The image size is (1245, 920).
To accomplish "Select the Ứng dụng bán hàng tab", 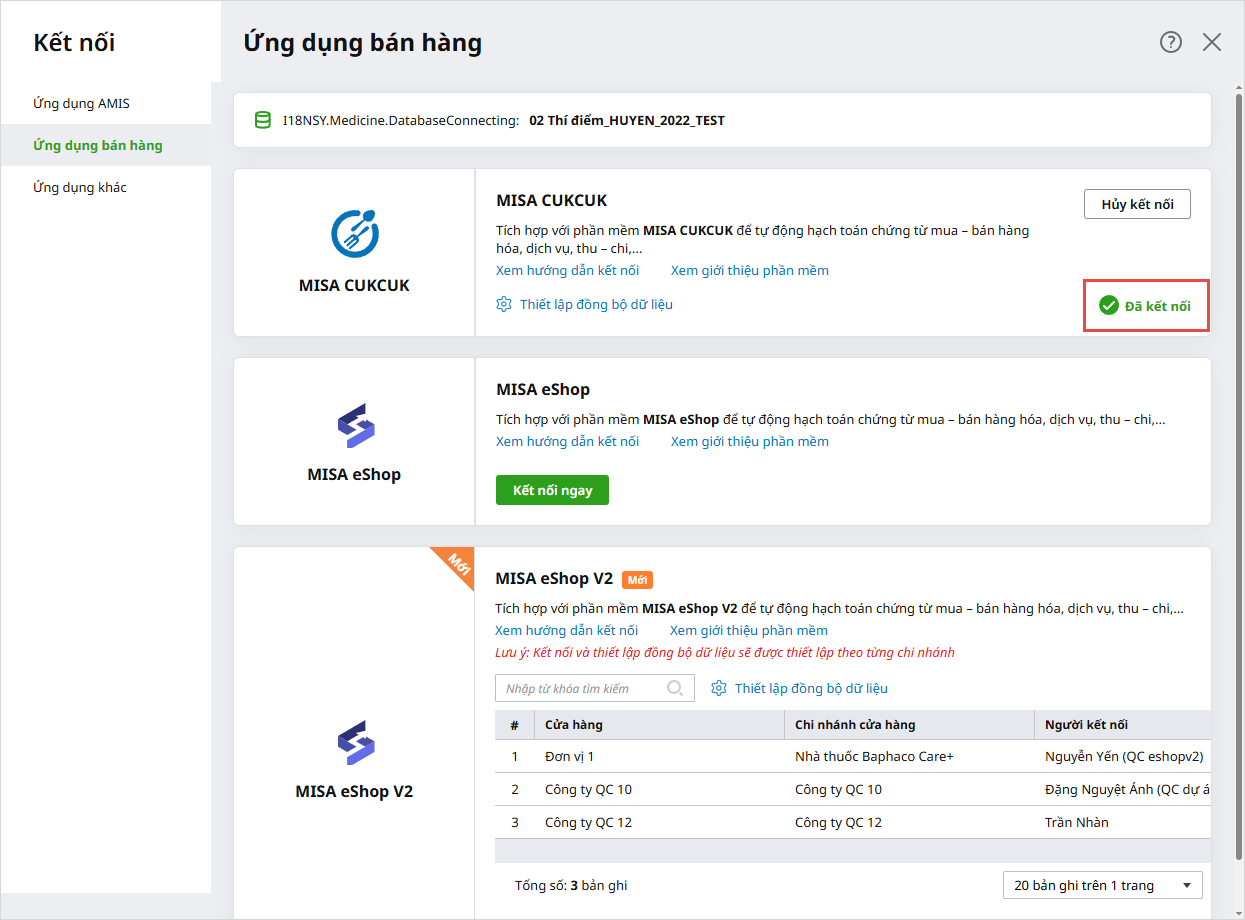I will pos(97,145).
